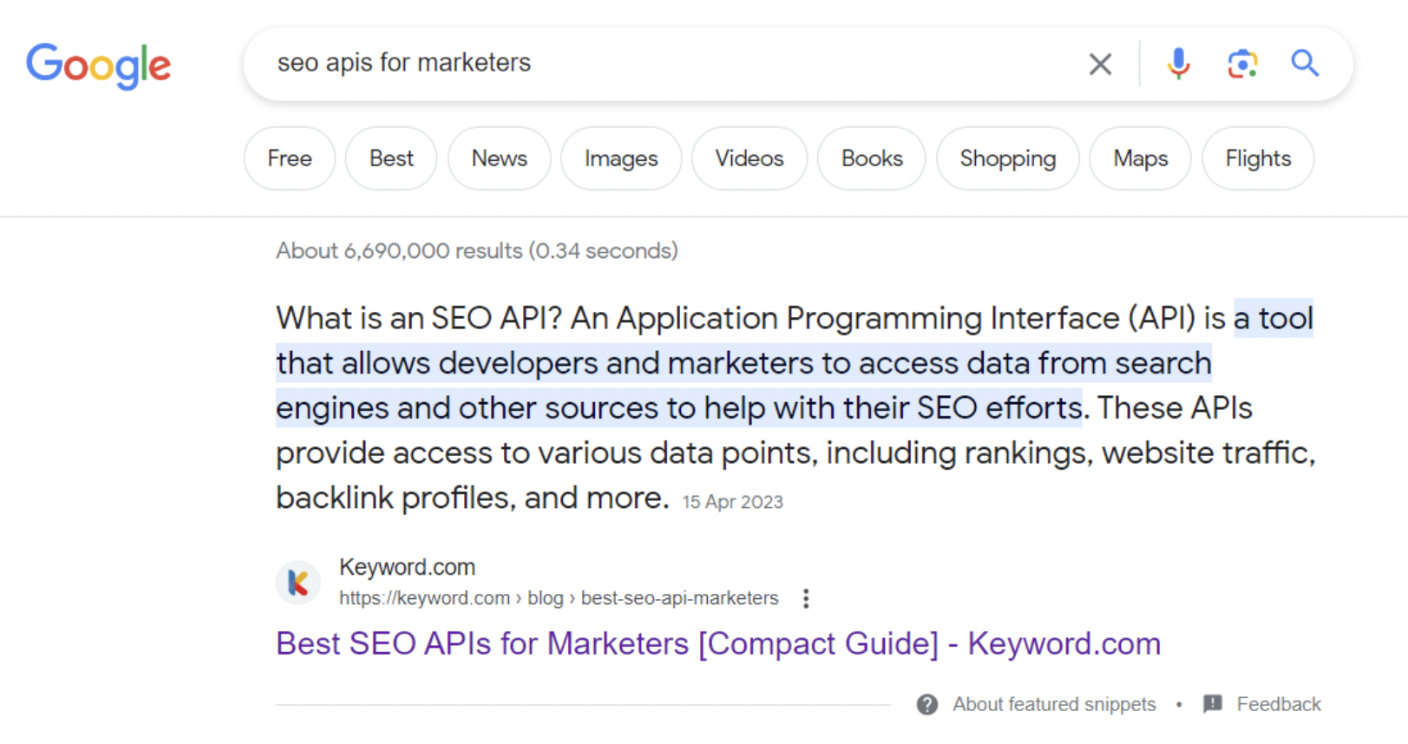Activate voice search via the microphone icon

tap(1179, 63)
